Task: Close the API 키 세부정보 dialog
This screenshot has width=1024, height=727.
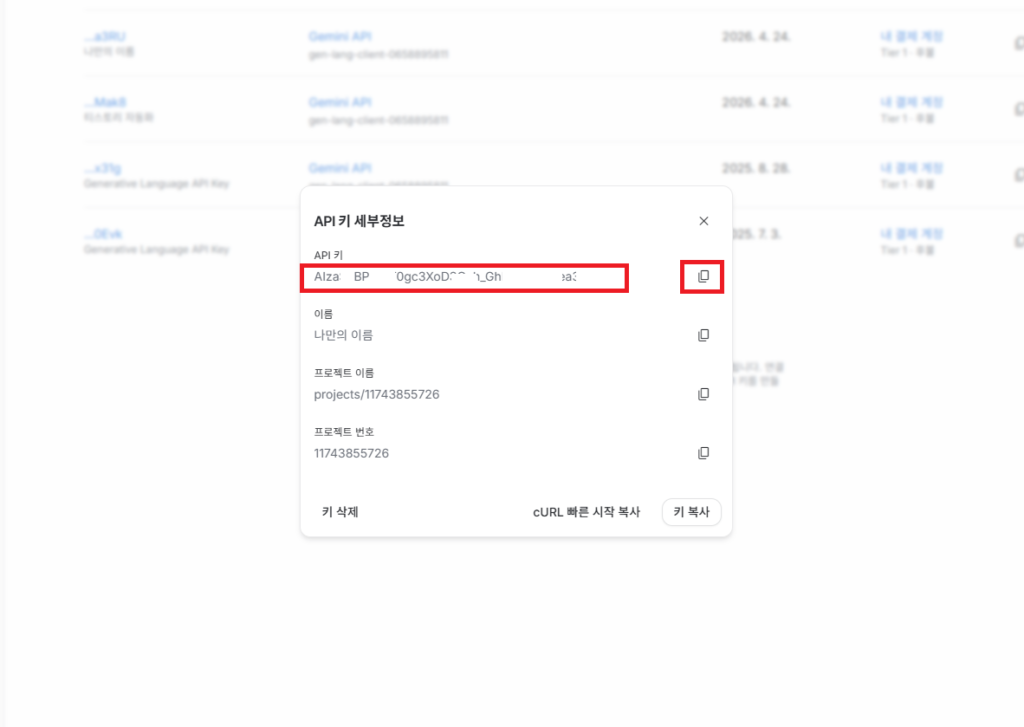Action: (704, 221)
